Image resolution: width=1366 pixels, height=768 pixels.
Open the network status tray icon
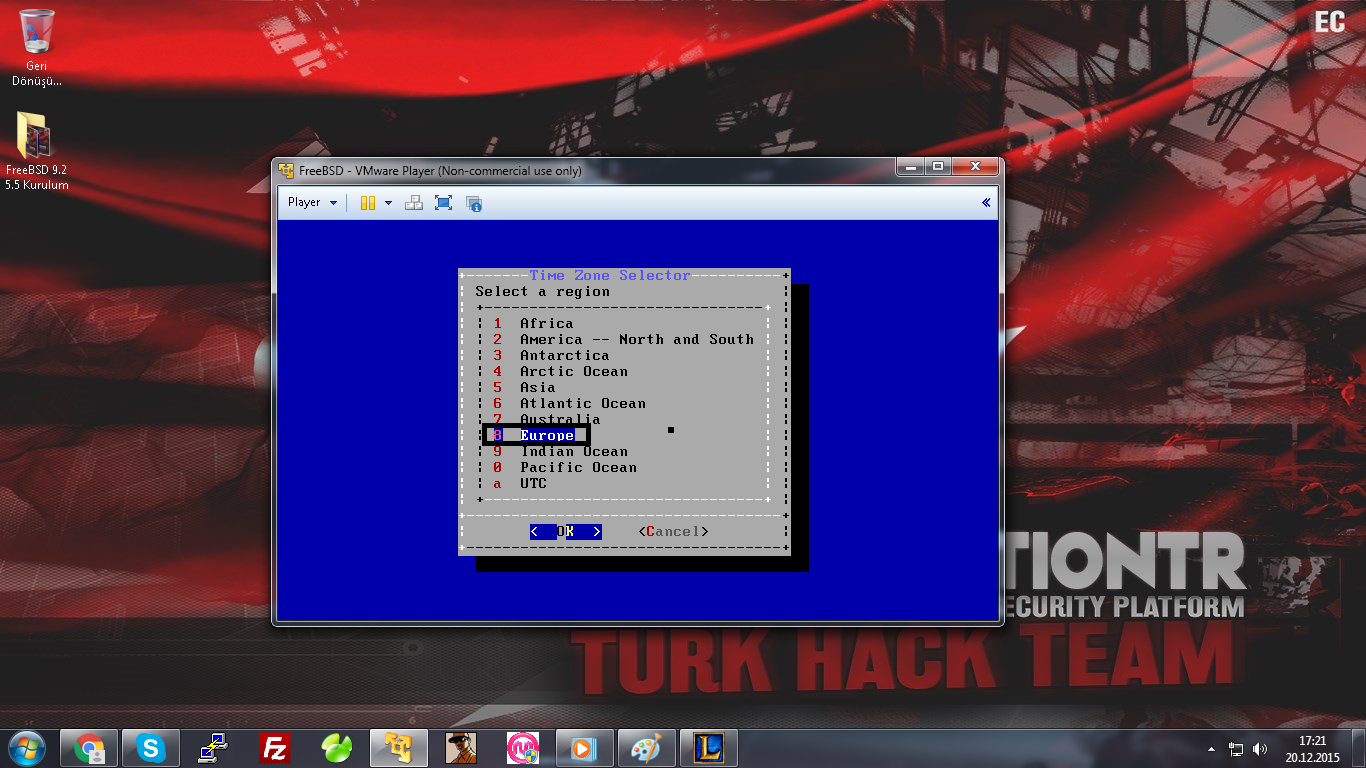tap(1236, 749)
